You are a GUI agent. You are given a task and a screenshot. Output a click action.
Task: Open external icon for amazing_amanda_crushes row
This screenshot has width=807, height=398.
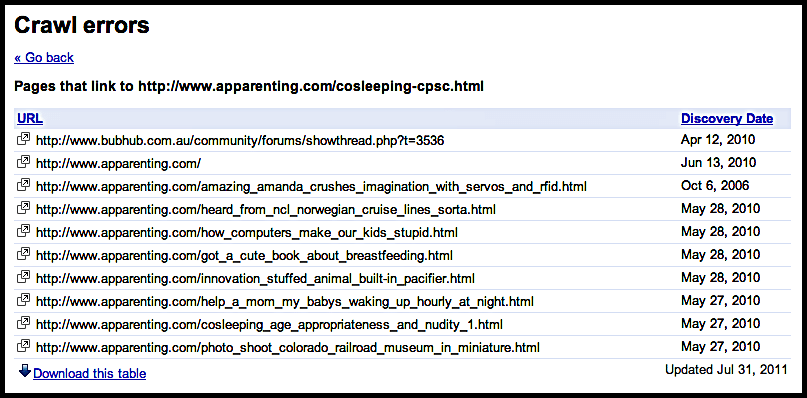[x=23, y=185]
